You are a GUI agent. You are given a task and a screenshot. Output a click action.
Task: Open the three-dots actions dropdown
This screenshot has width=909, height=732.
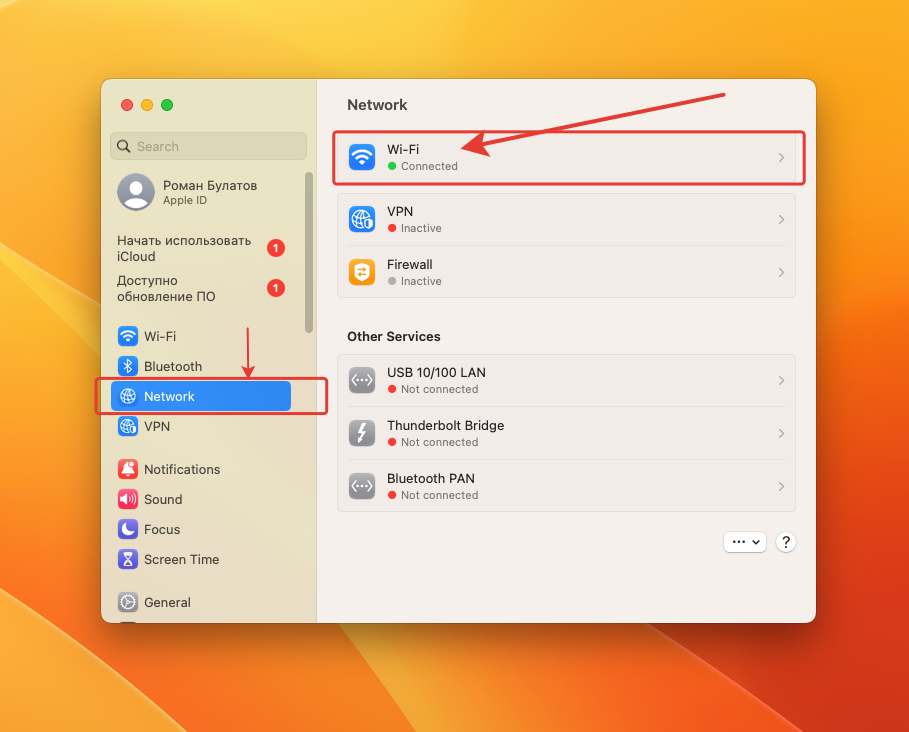click(745, 542)
